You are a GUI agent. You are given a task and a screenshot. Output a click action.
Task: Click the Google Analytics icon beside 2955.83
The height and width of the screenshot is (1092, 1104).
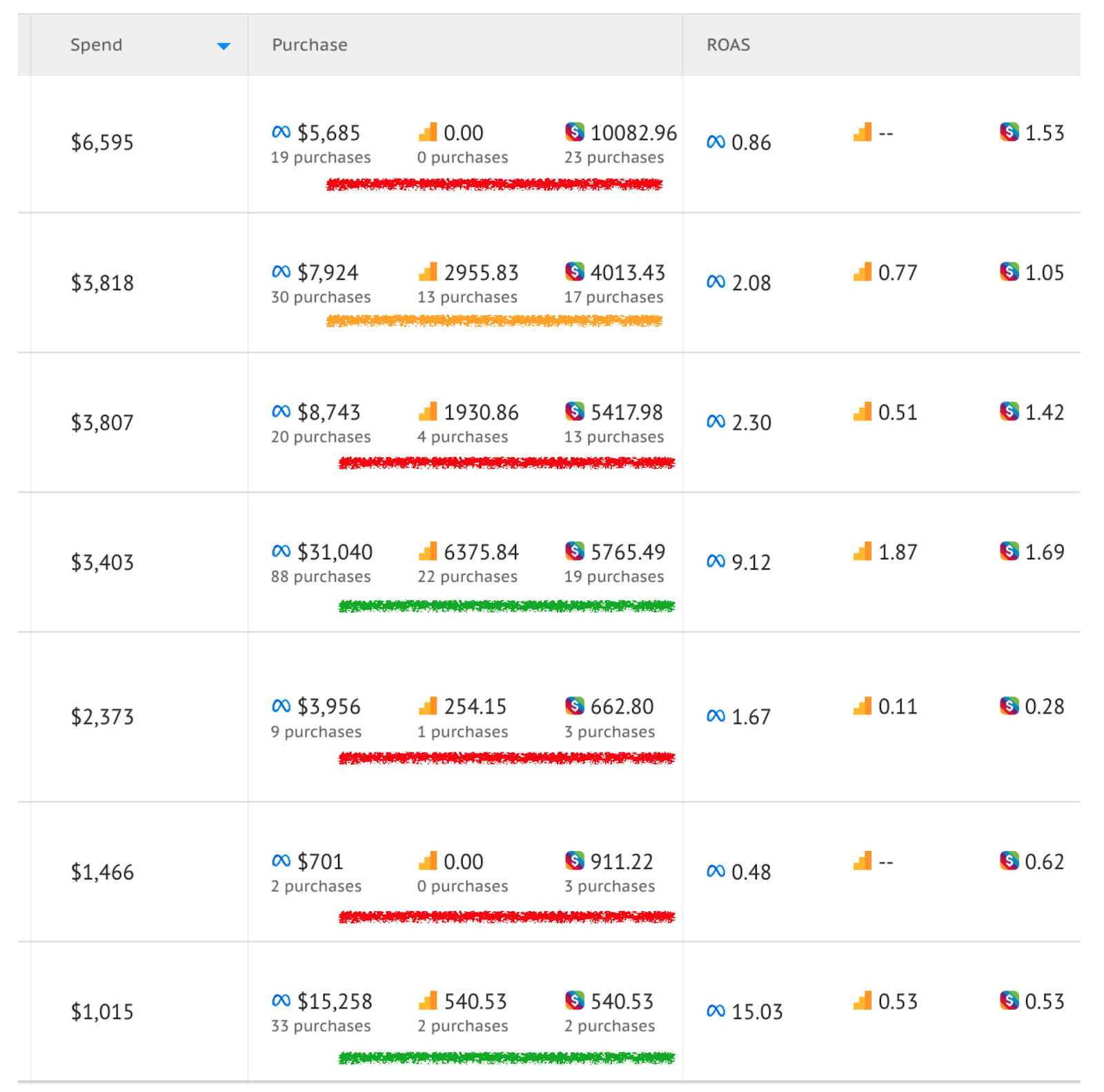point(428,273)
